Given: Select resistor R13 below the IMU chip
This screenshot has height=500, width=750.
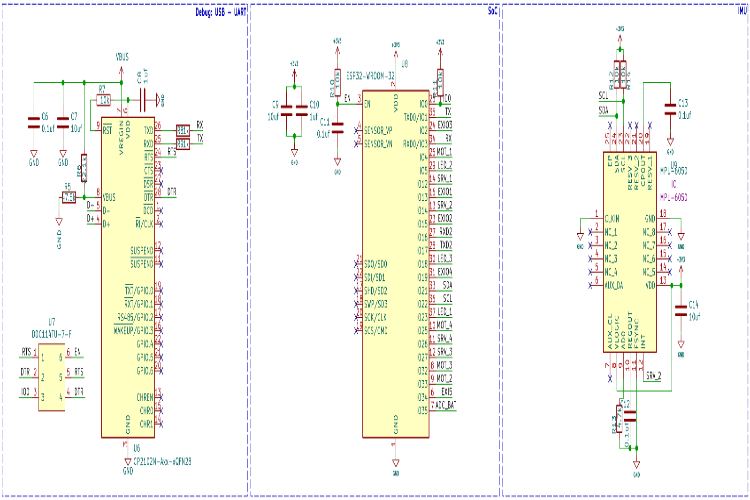Looking at the screenshot, I should coord(619,419).
